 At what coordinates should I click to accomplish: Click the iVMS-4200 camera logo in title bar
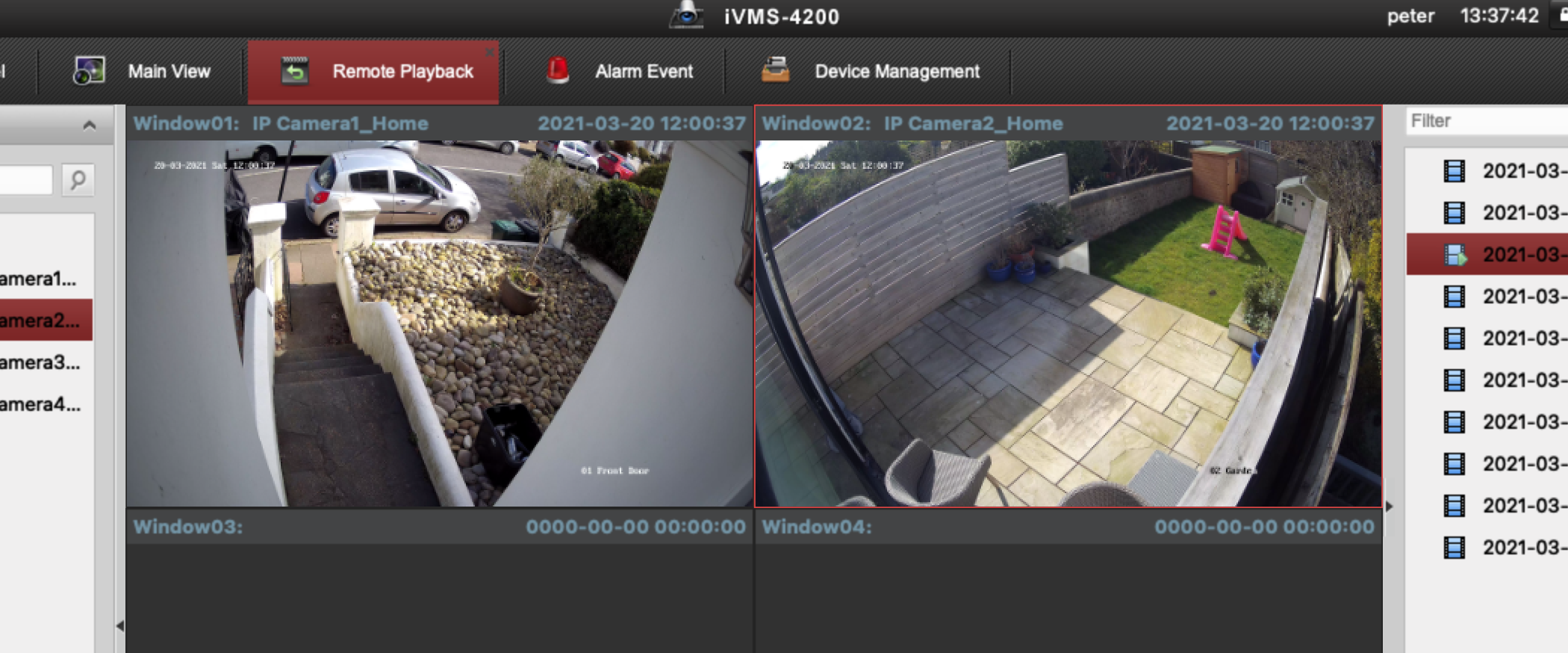click(685, 15)
